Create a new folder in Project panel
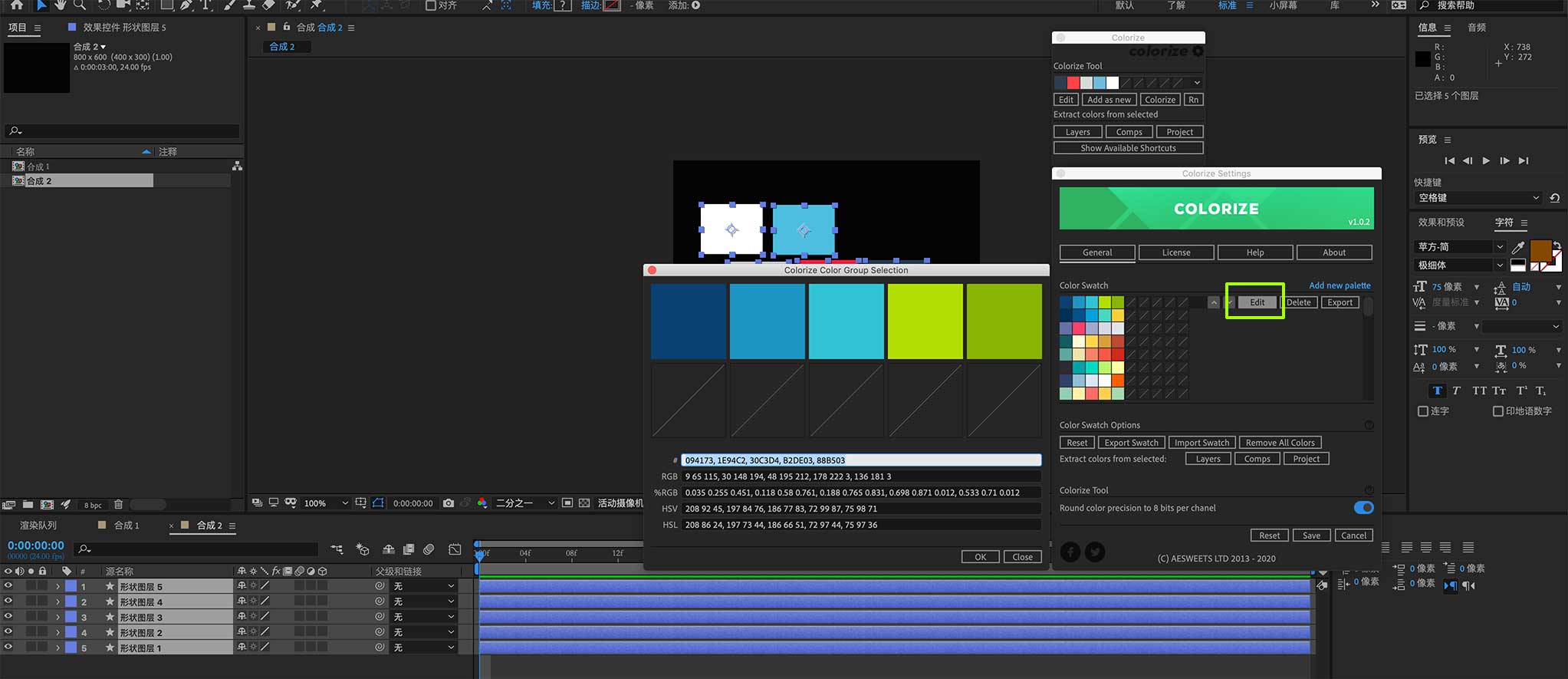This screenshot has width=1568, height=679. 28,504
